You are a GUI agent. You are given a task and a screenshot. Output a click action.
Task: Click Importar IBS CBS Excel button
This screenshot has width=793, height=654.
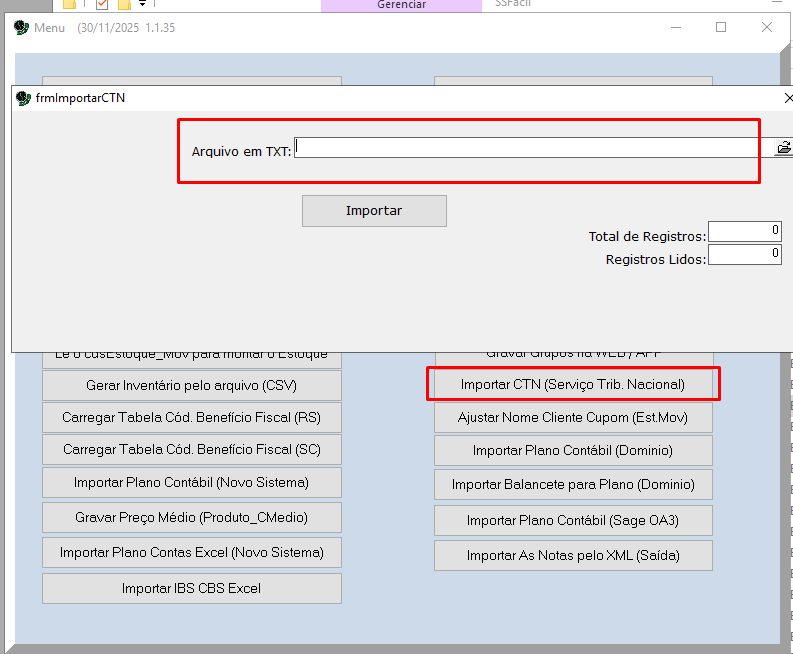192,588
